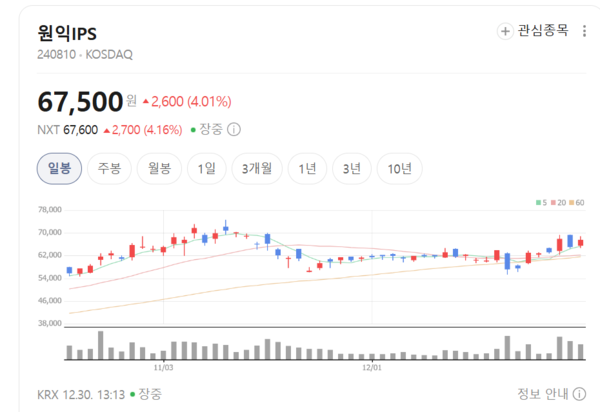Open the three-dot more options menu
The image size is (600, 412).
(585, 31)
